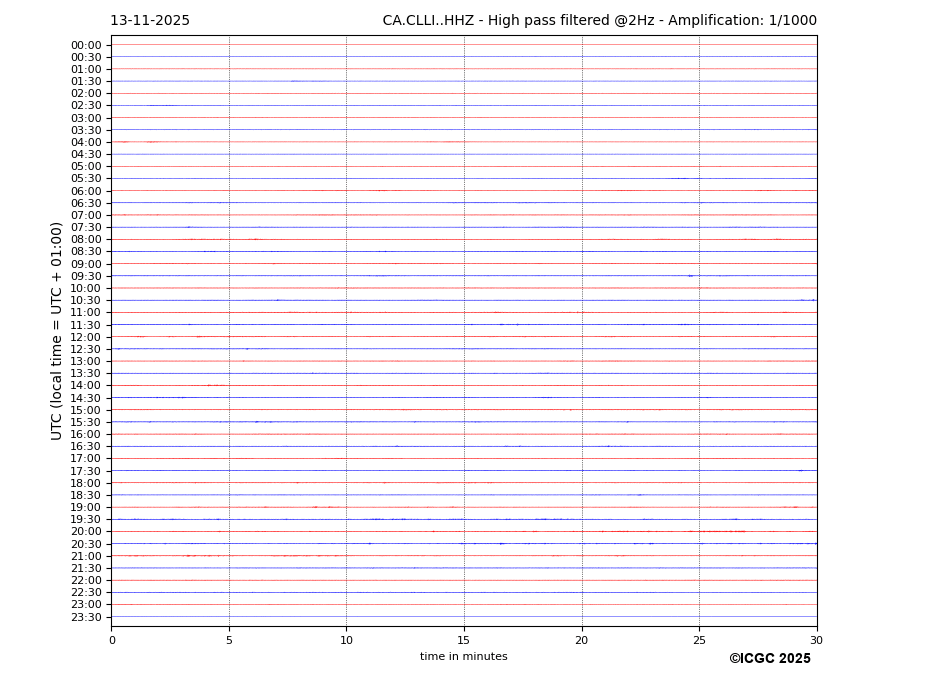This screenshot has width=927, height=696.
Task: Click the 0 tick on the minutes axis
Action: (112, 640)
